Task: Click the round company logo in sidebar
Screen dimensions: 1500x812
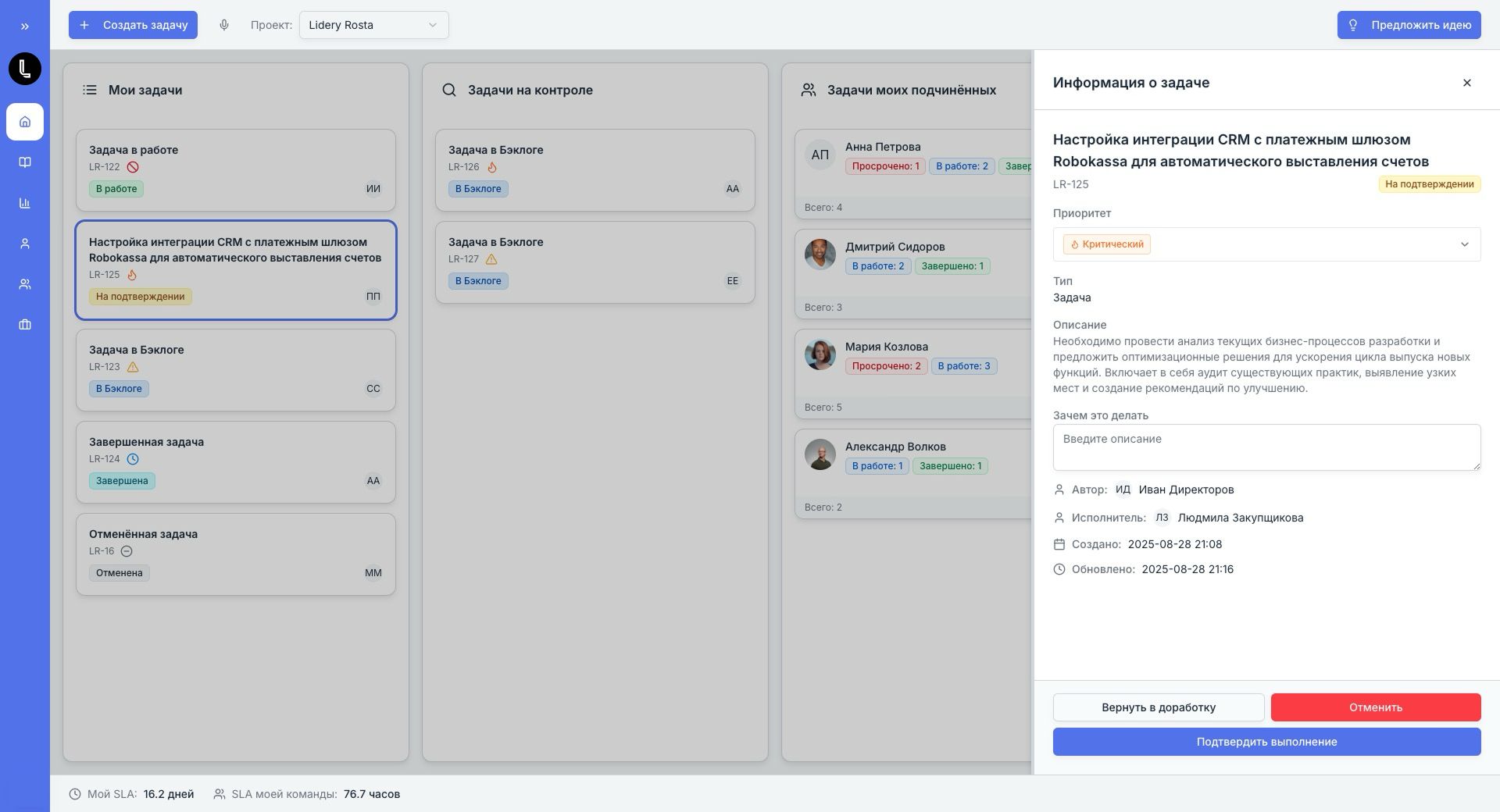Action: [25, 69]
